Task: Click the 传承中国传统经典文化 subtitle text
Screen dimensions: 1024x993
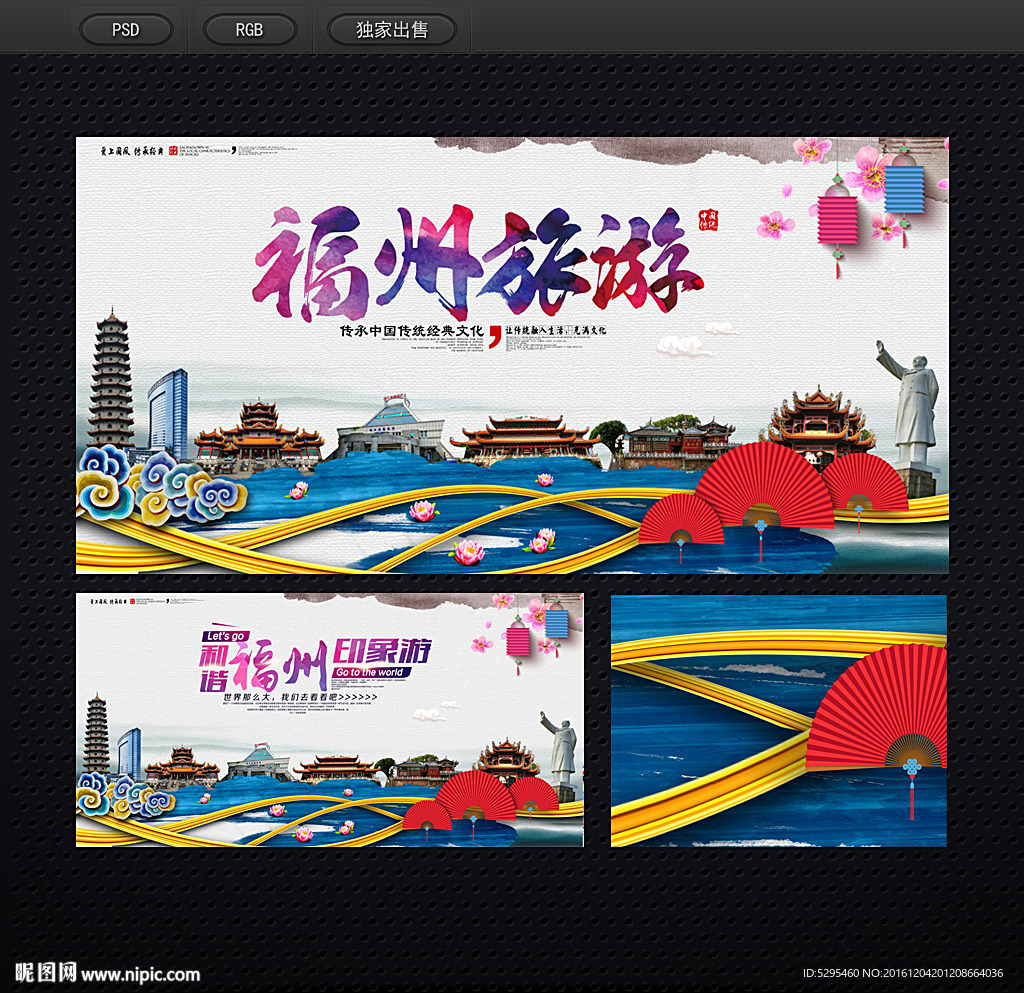Action: pyautogui.click(x=411, y=331)
